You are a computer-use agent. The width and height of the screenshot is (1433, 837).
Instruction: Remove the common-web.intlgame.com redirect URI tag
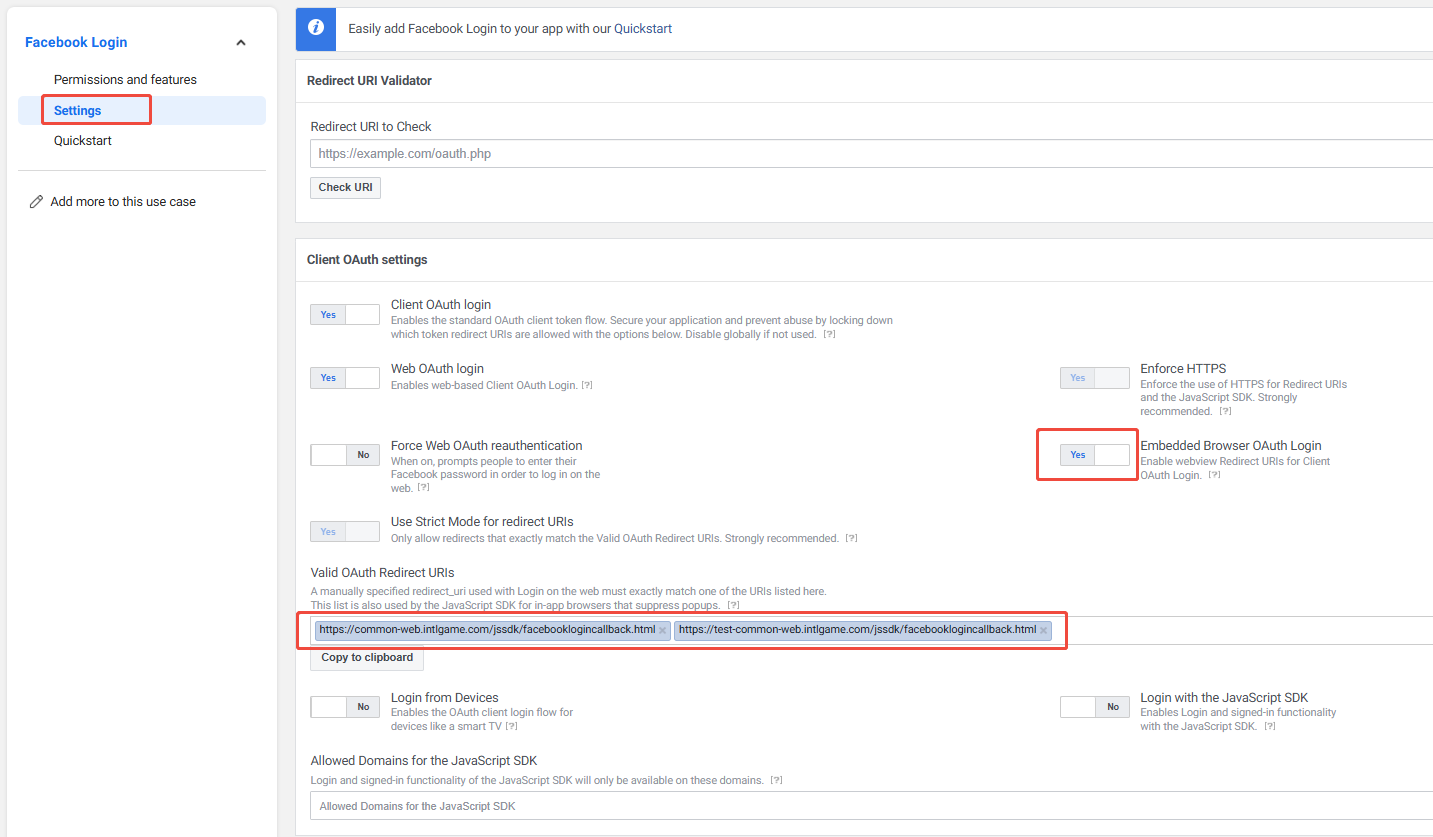pos(662,631)
